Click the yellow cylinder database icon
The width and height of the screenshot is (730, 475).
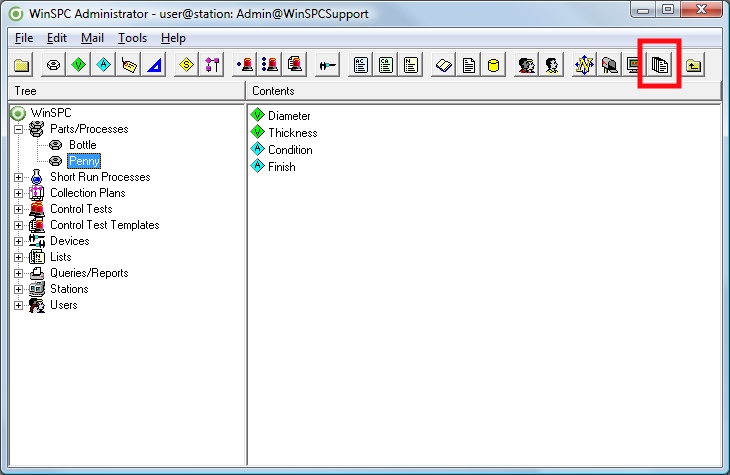[493, 65]
